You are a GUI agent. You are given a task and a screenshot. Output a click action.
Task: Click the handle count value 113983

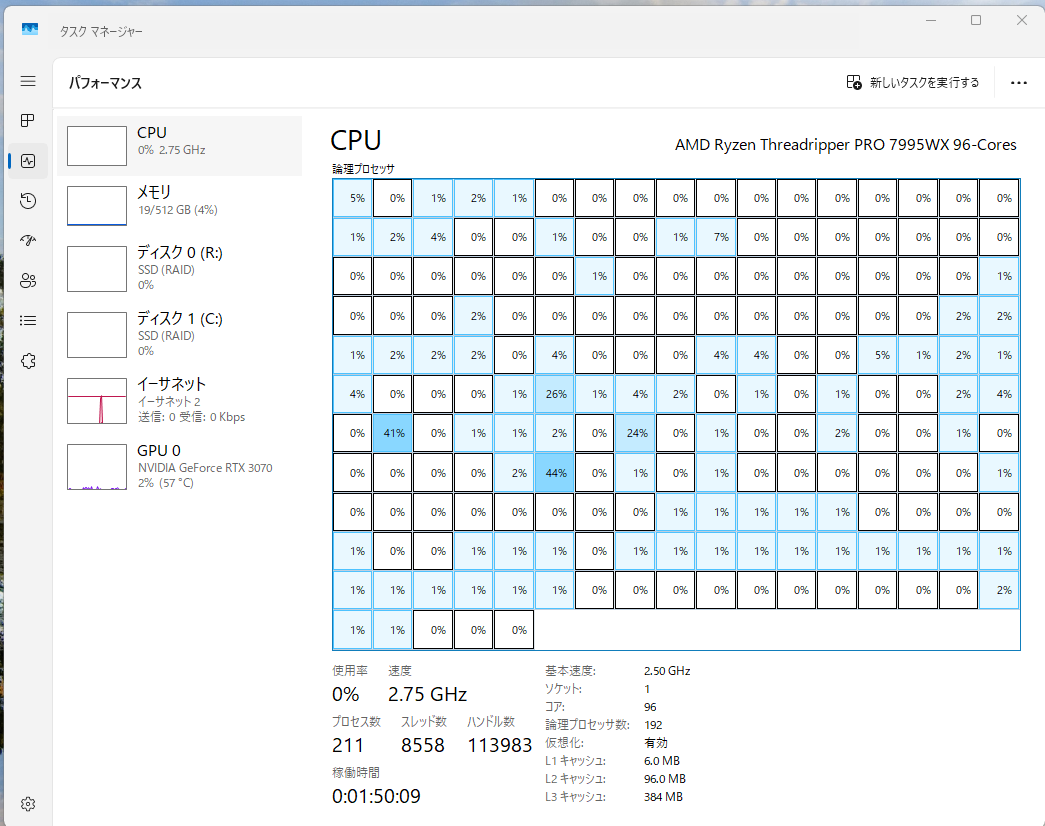[499, 745]
